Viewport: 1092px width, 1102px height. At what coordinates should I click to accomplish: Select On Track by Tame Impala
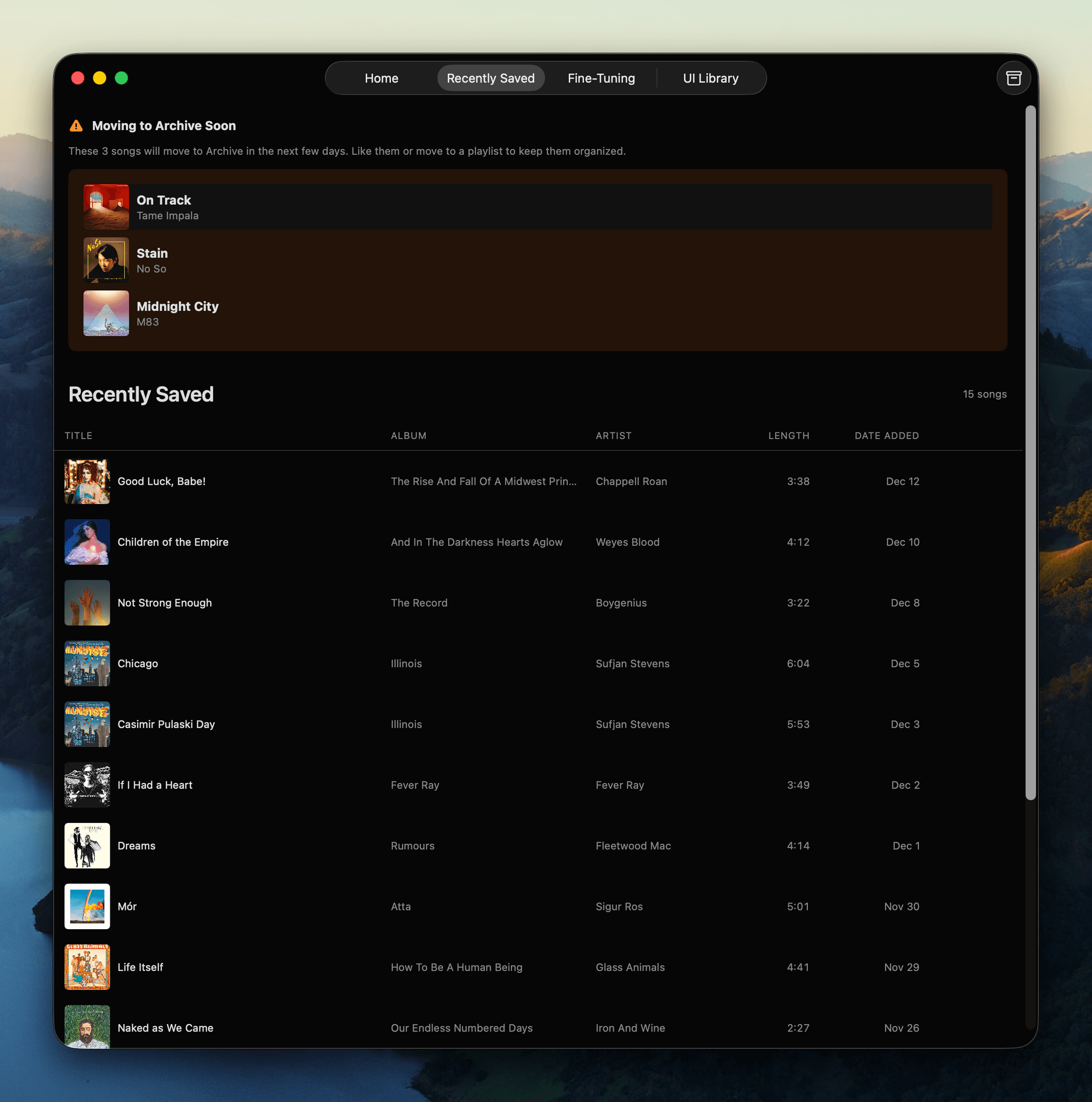click(x=513, y=206)
